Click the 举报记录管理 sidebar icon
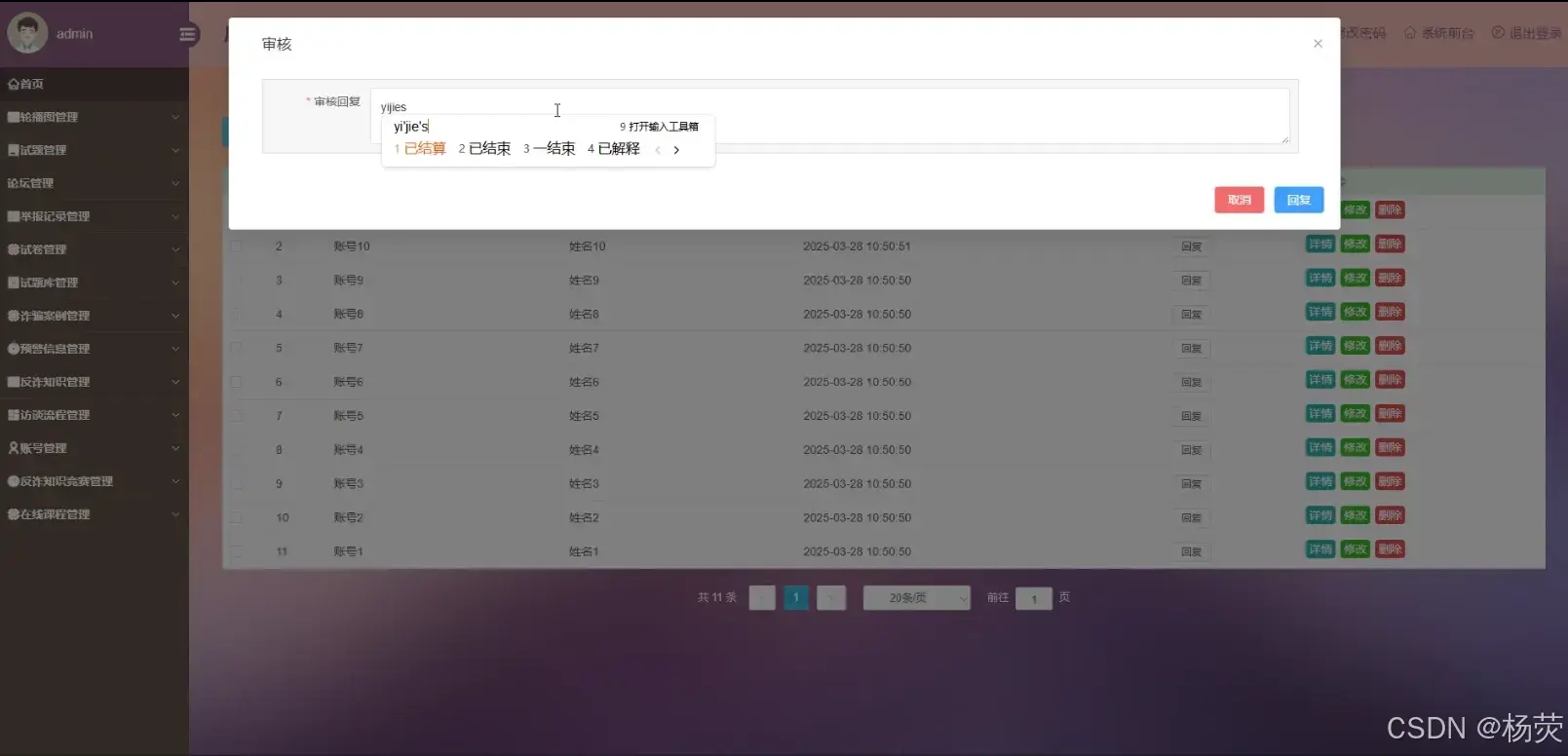 click(x=14, y=216)
